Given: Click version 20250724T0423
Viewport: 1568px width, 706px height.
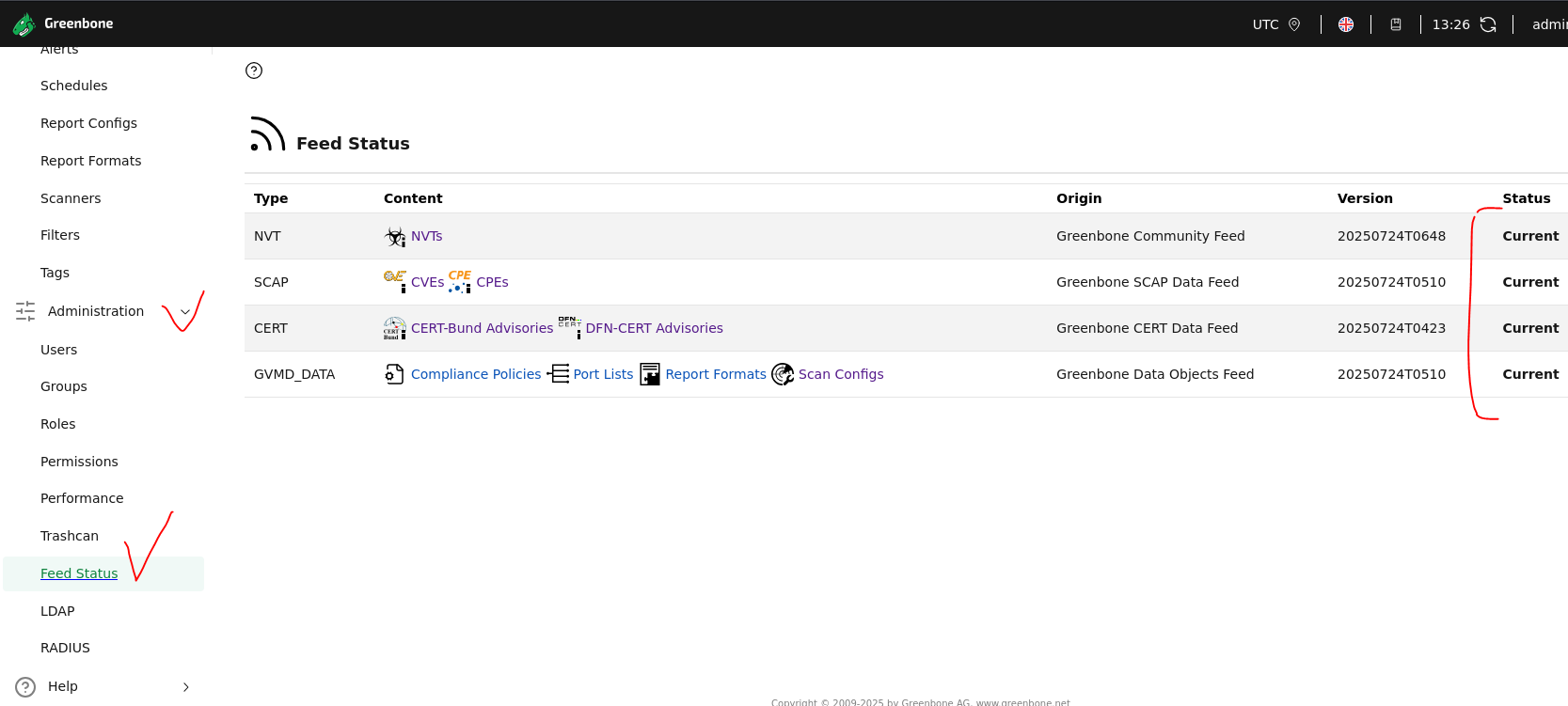Looking at the screenshot, I should 1391,328.
